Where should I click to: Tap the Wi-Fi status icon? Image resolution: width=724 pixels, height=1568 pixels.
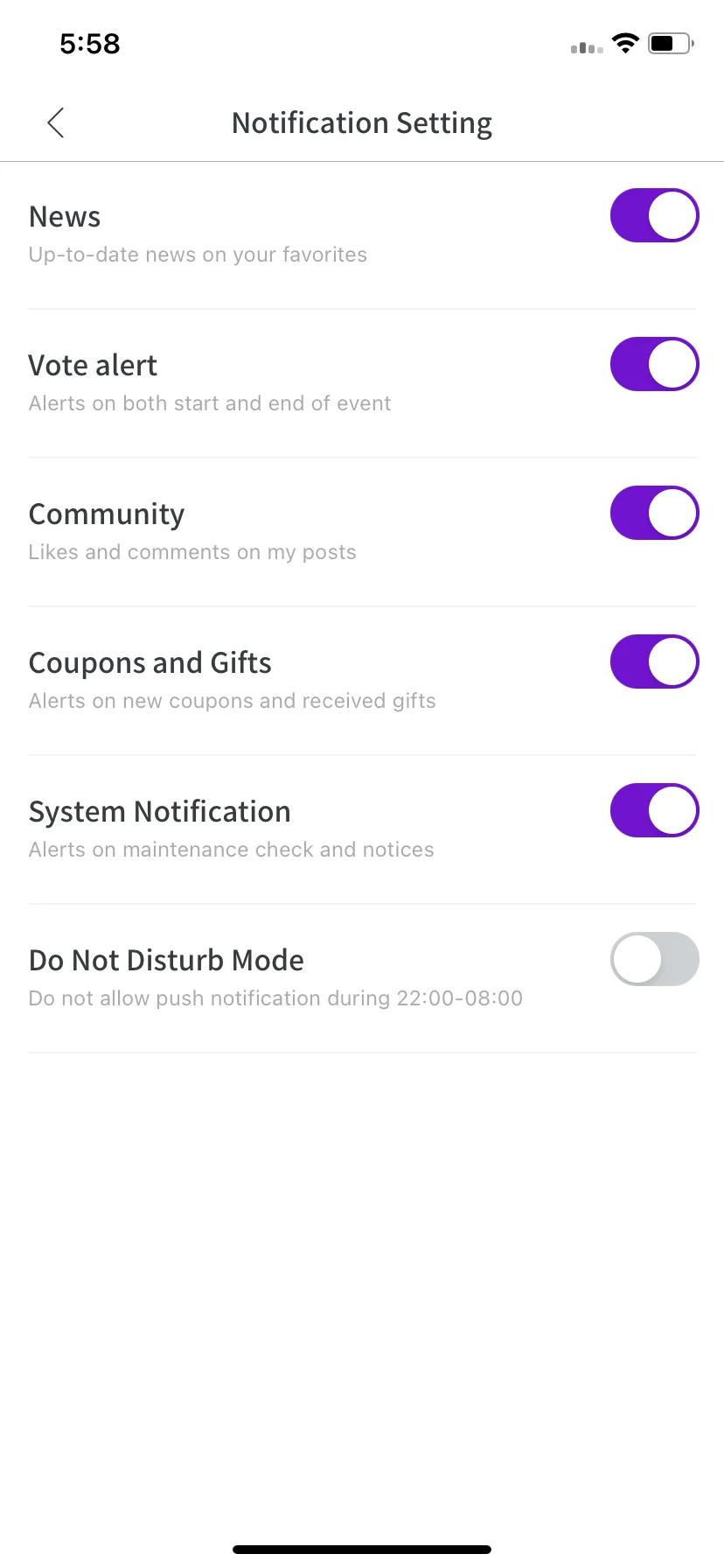[625, 44]
